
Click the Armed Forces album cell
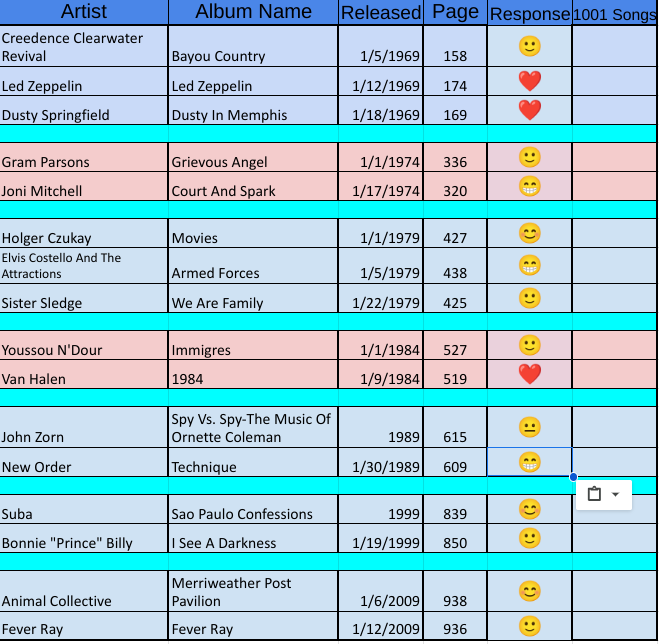point(253,265)
